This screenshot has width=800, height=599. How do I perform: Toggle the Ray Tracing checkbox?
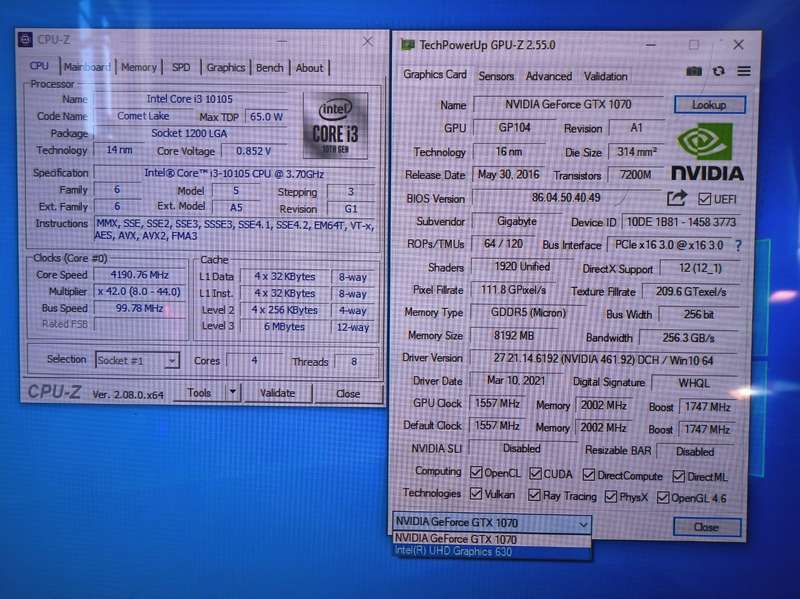534,495
